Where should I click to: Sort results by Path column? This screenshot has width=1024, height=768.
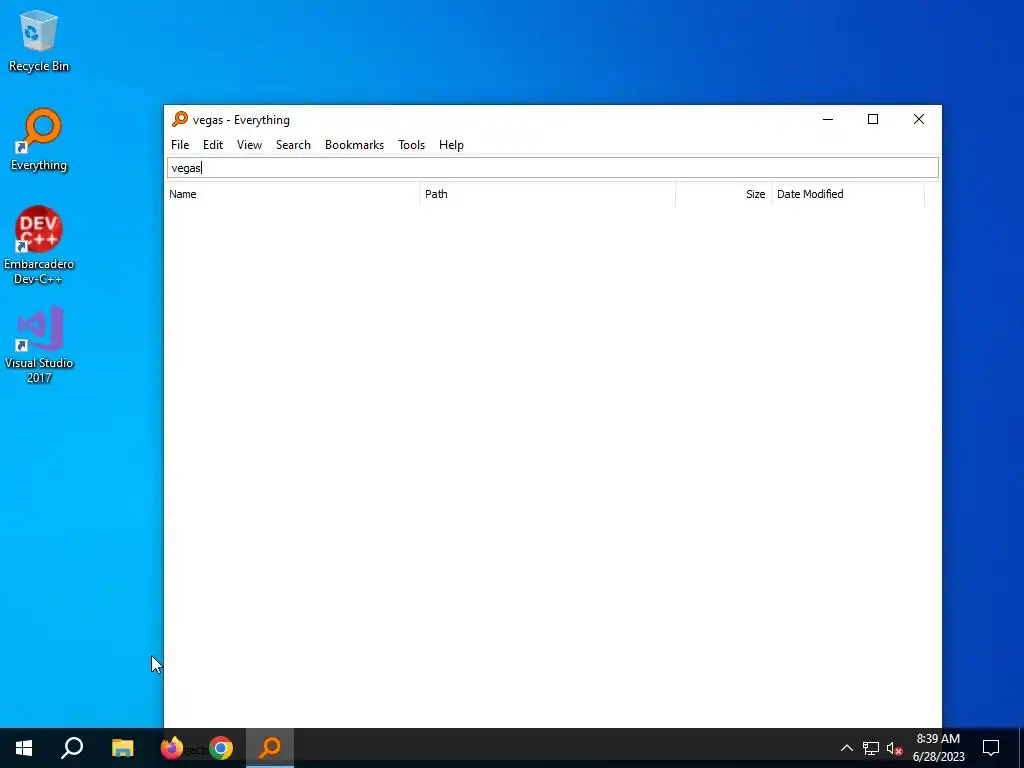547,194
